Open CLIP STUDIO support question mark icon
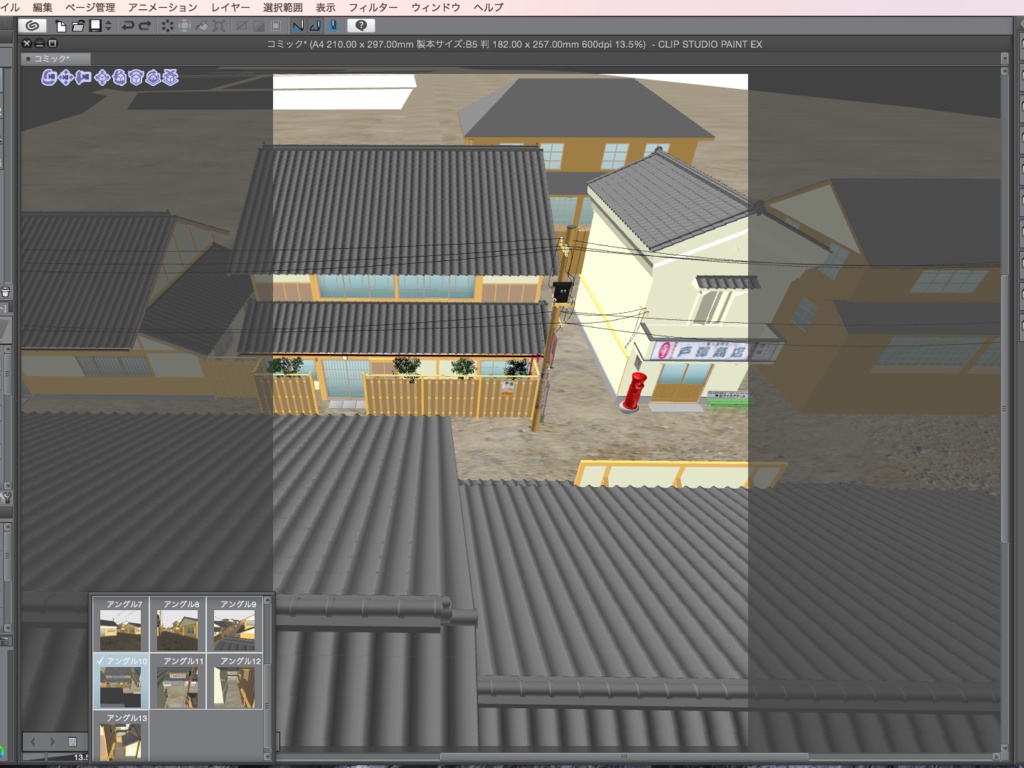1024x768 pixels. pos(360,26)
